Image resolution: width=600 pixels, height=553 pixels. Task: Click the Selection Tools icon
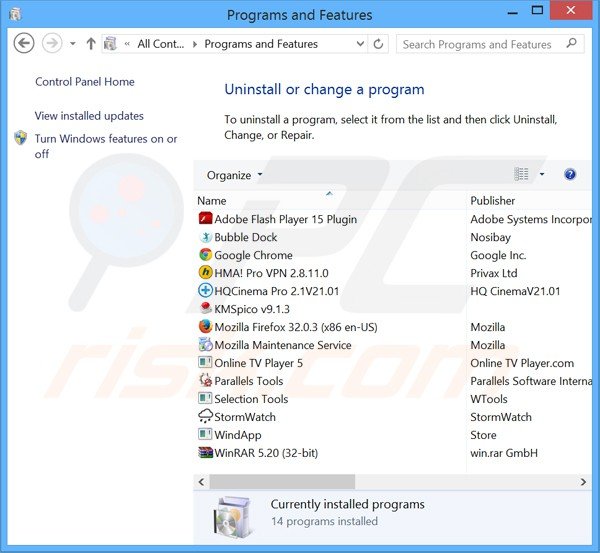coord(205,398)
